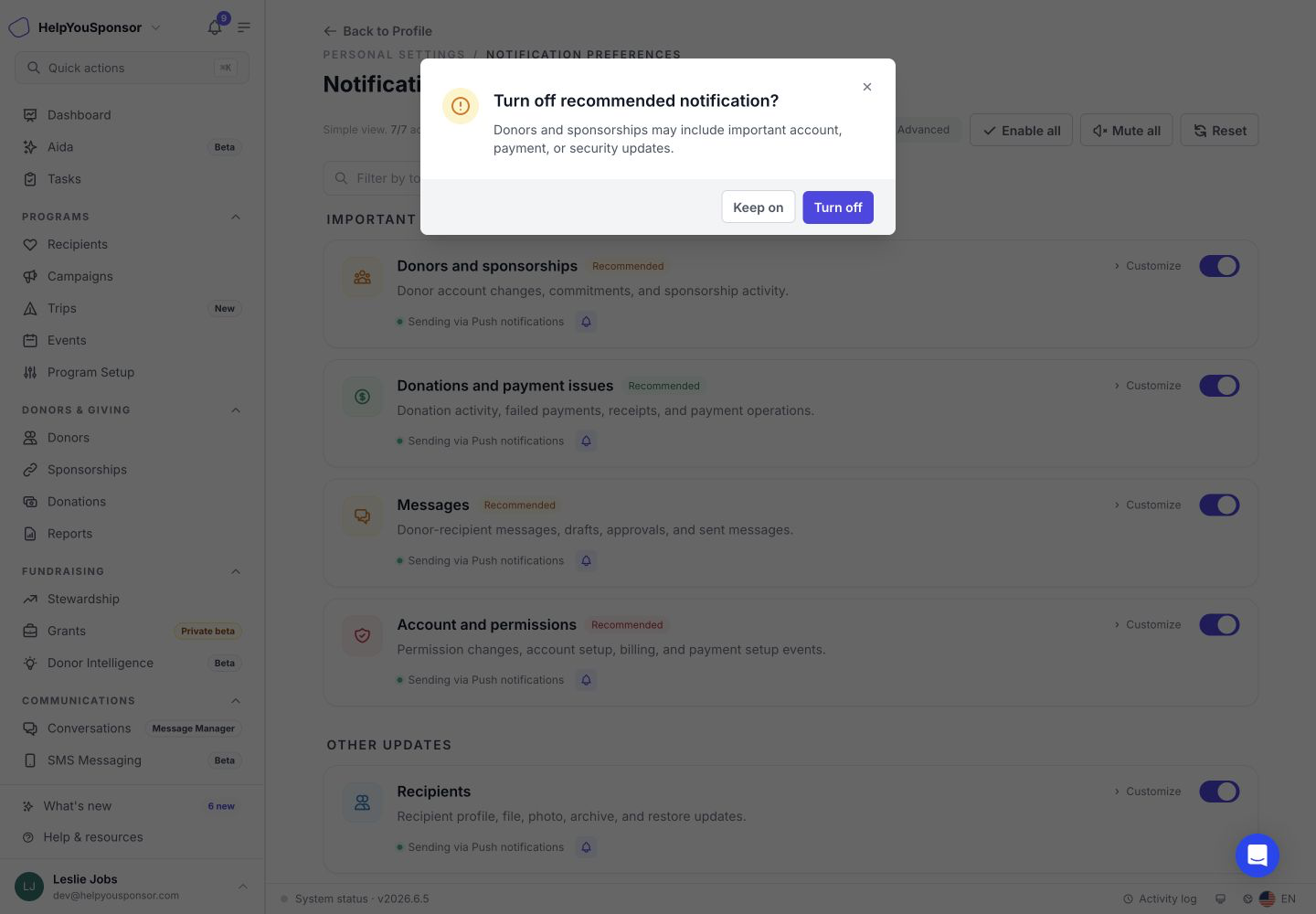
Task: Collapse the Programs sidebar section
Action: click(x=236, y=218)
